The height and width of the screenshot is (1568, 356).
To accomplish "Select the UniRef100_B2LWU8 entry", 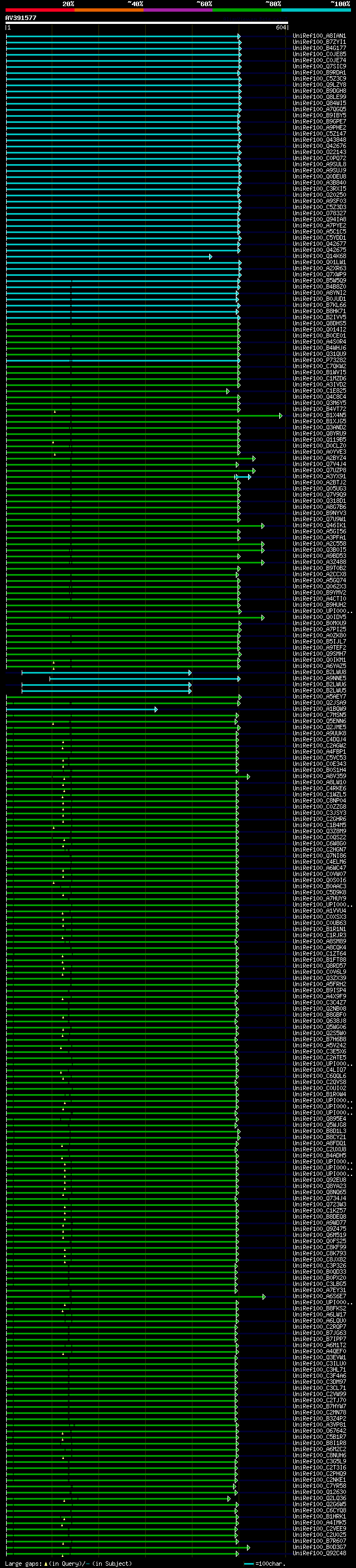I will (x=319, y=672).
